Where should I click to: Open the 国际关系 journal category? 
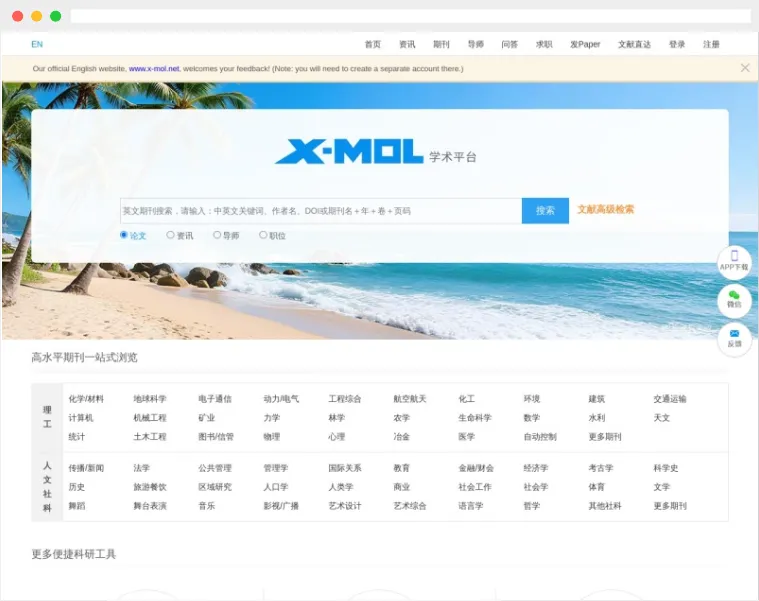click(345, 468)
